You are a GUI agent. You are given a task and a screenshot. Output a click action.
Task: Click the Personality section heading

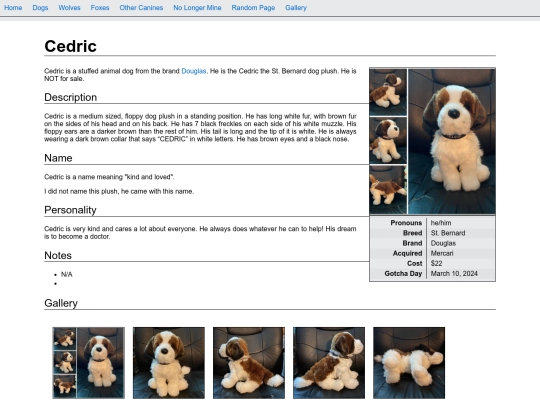[70, 210]
